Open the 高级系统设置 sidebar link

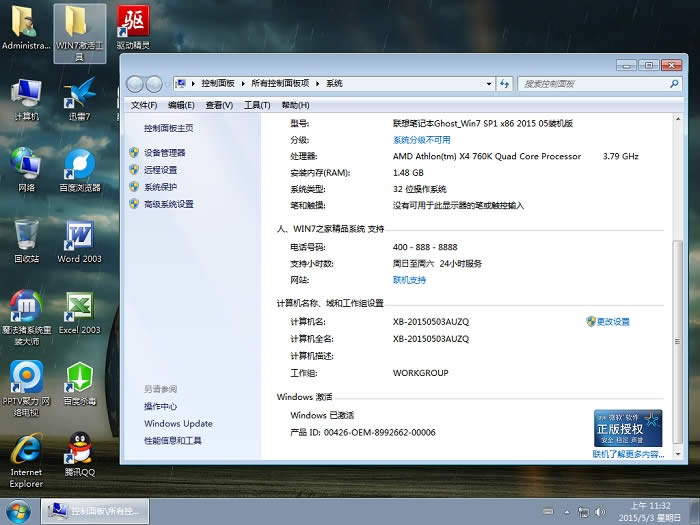[x=168, y=204]
